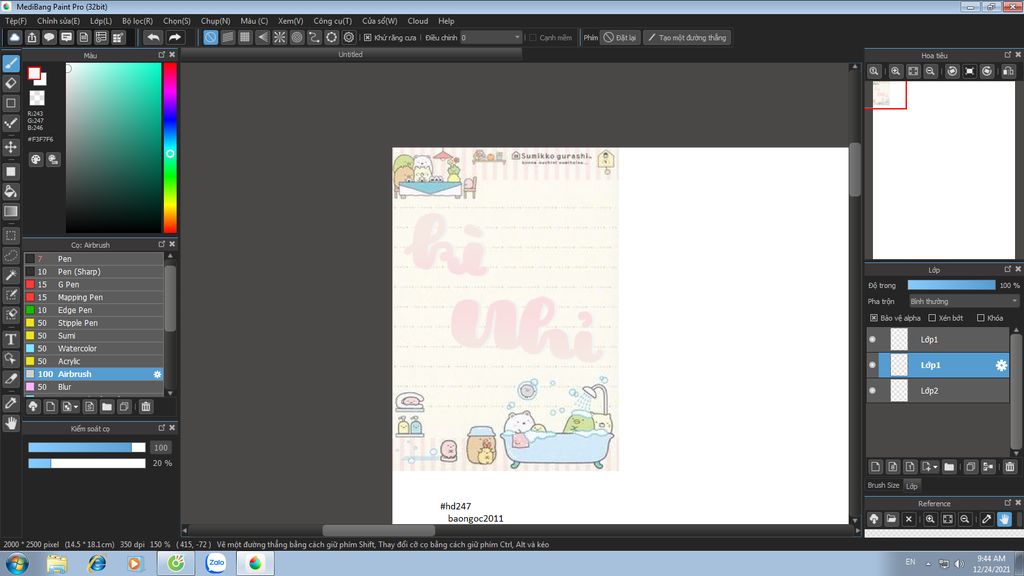Open the Chỉnh sửa(E) menu
The height and width of the screenshot is (576, 1024).
click(58, 21)
